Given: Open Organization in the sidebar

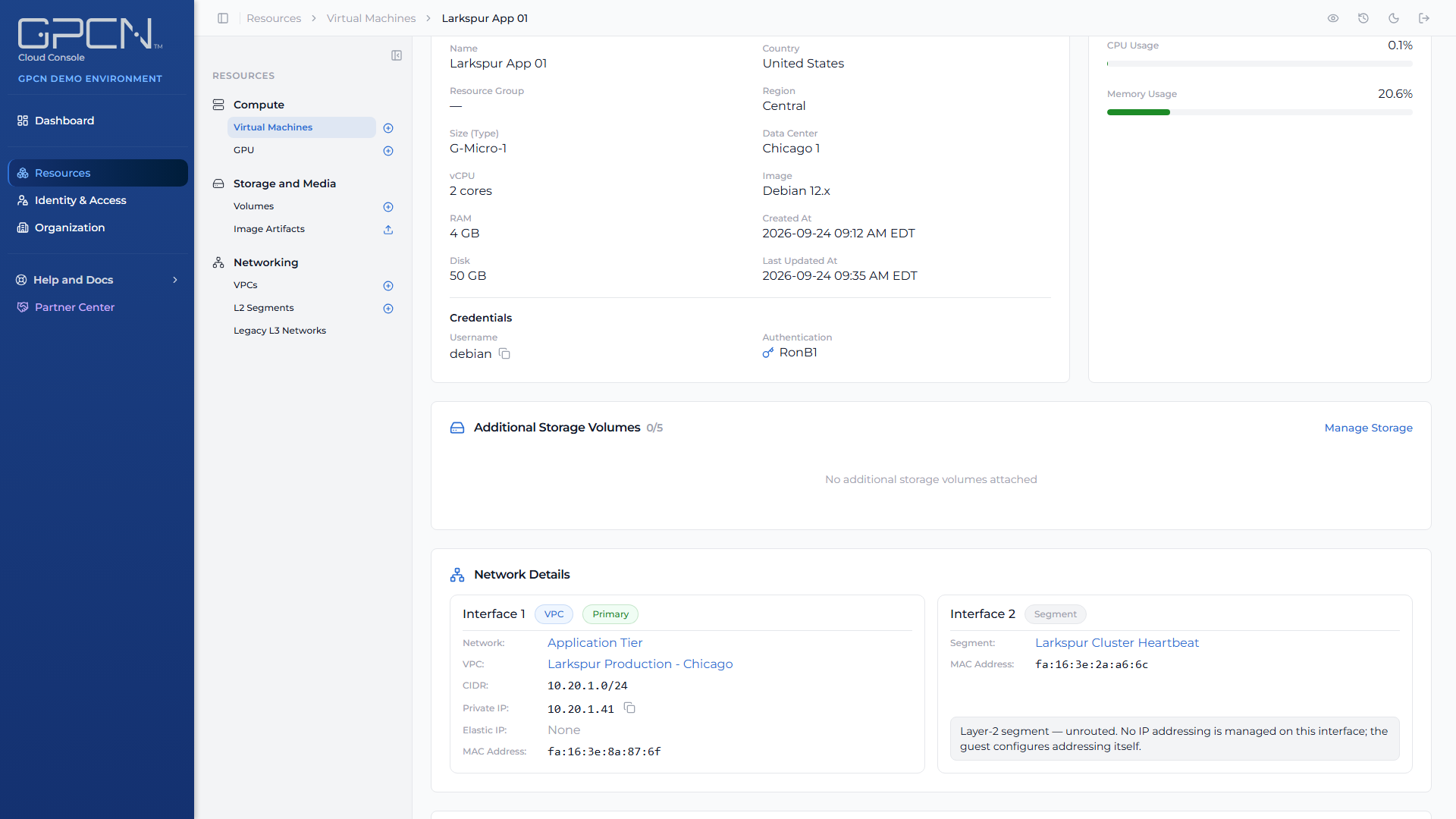Looking at the screenshot, I should pyautogui.click(x=98, y=227).
